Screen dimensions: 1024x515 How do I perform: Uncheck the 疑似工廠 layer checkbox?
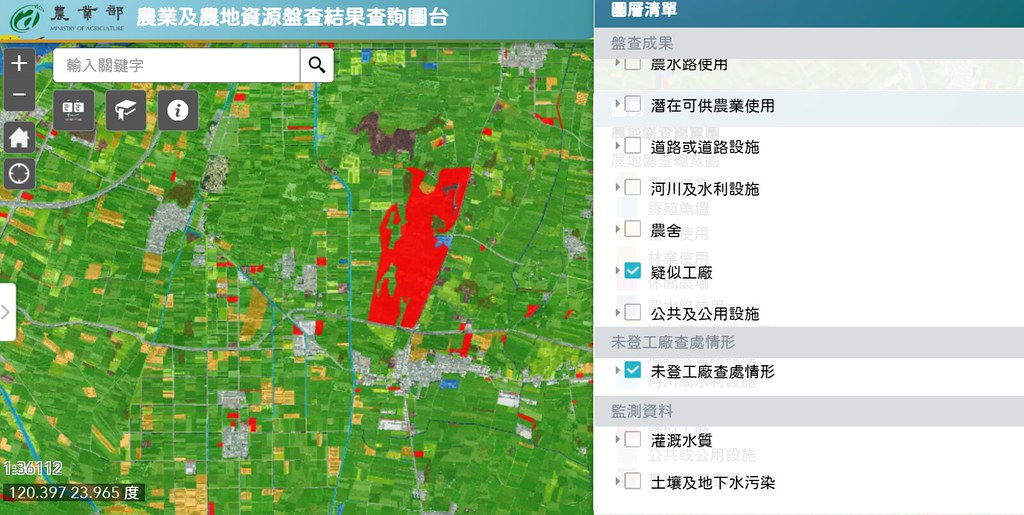[632, 271]
